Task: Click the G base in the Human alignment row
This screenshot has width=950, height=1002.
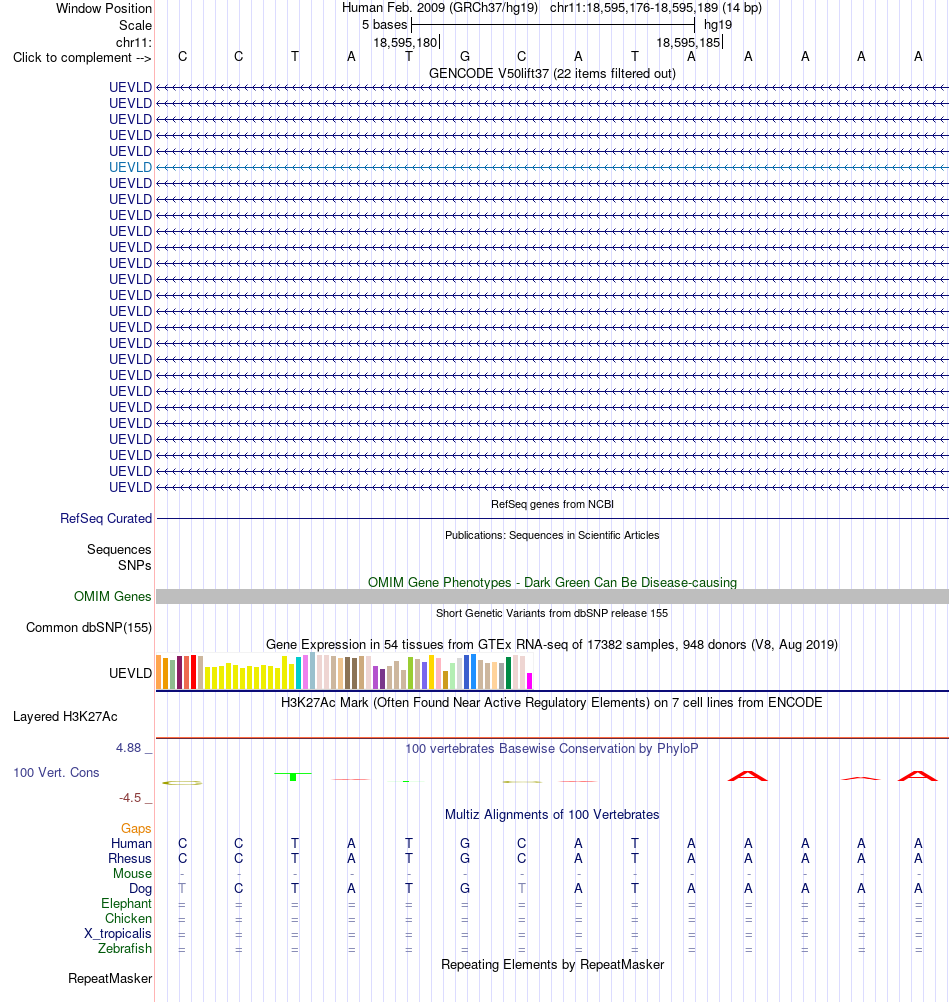Action: point(465,844)
